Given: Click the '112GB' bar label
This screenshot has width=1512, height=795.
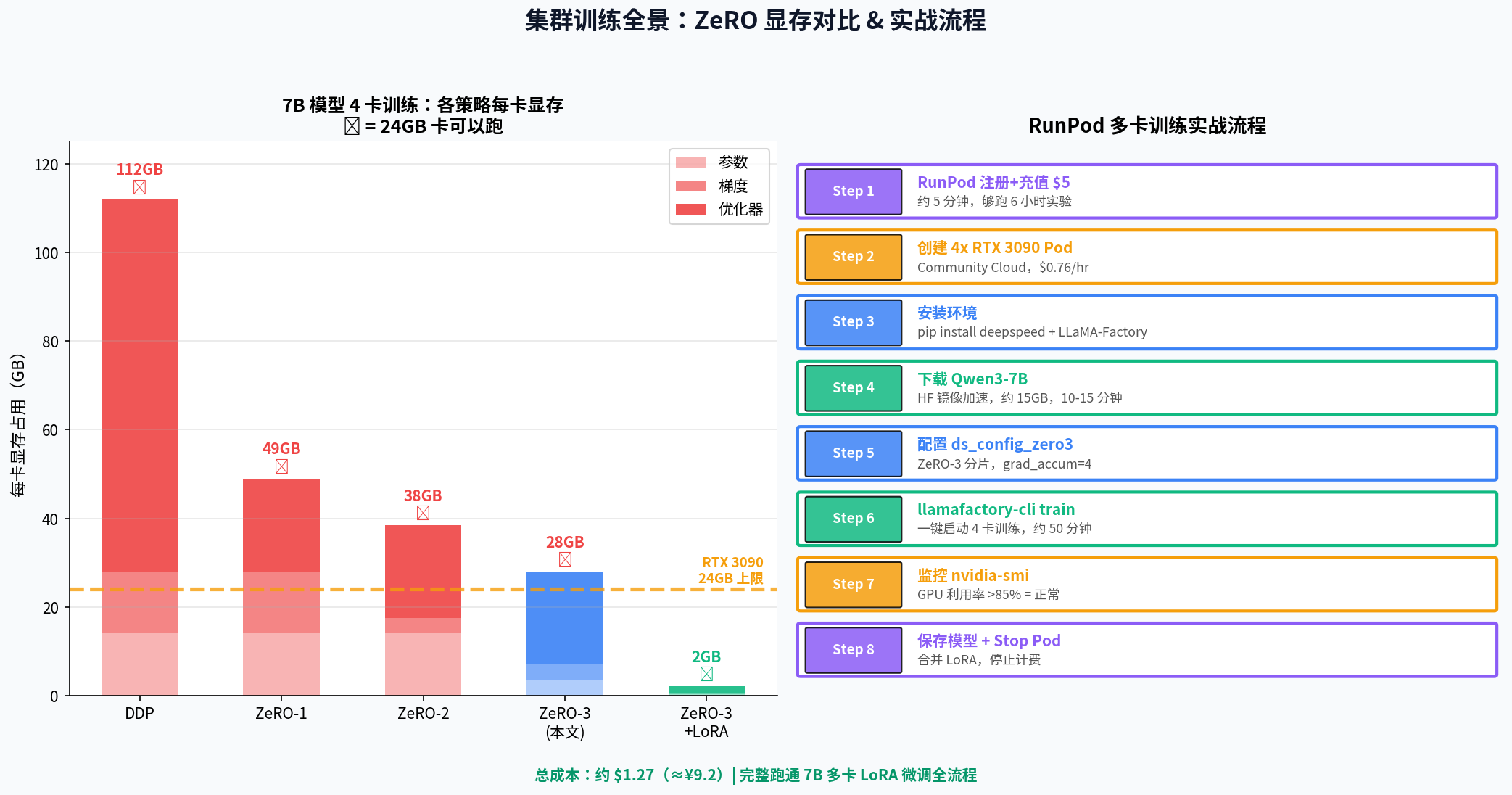Looking at the screenshot, I should click(x=140, y=170).
